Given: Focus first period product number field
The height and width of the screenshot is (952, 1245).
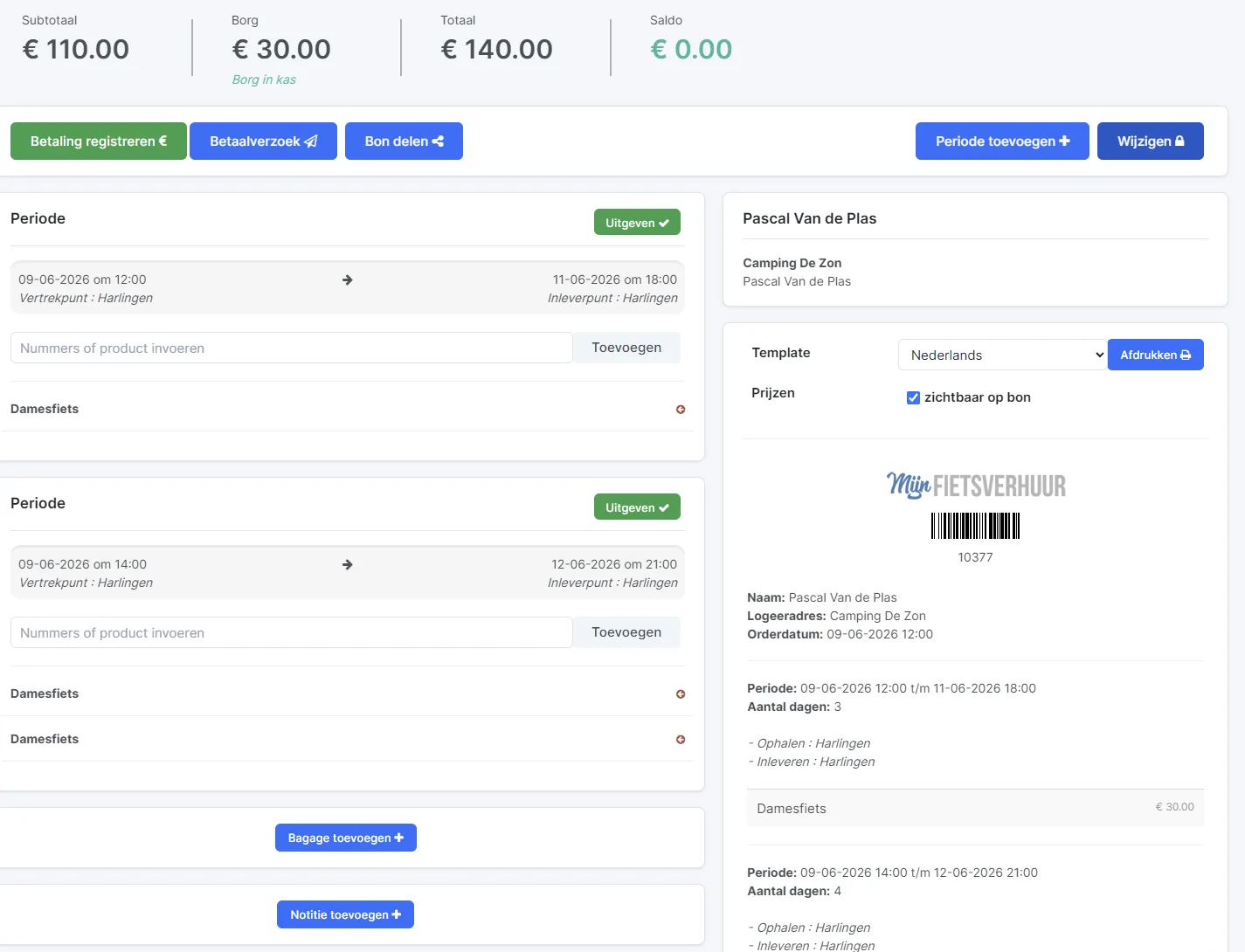Looking at the screenshot, I should [x=292, y=348].
